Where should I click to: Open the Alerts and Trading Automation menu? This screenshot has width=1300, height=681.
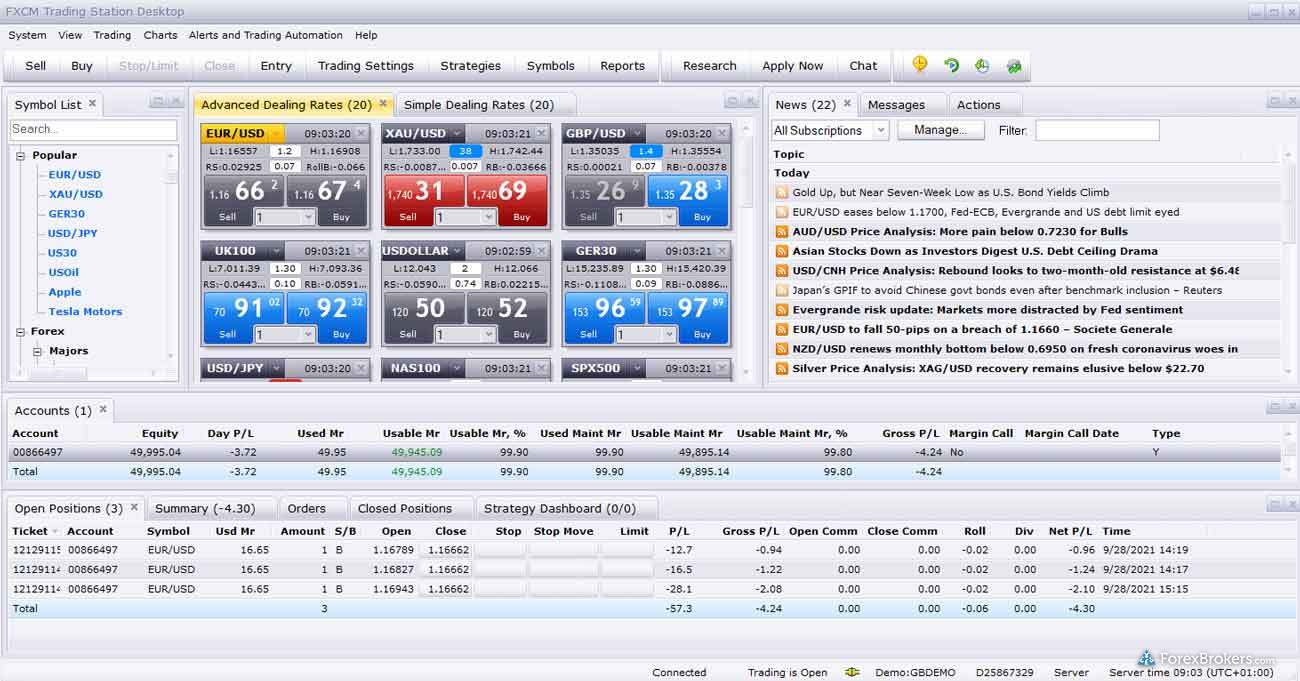click(x=265, y=35)
